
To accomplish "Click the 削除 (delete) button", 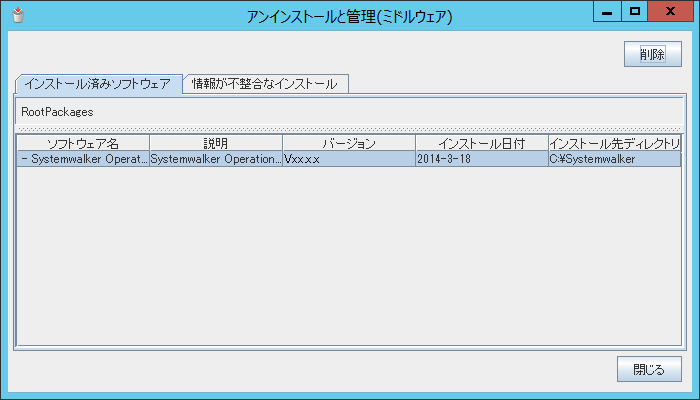I will [653, 54].
